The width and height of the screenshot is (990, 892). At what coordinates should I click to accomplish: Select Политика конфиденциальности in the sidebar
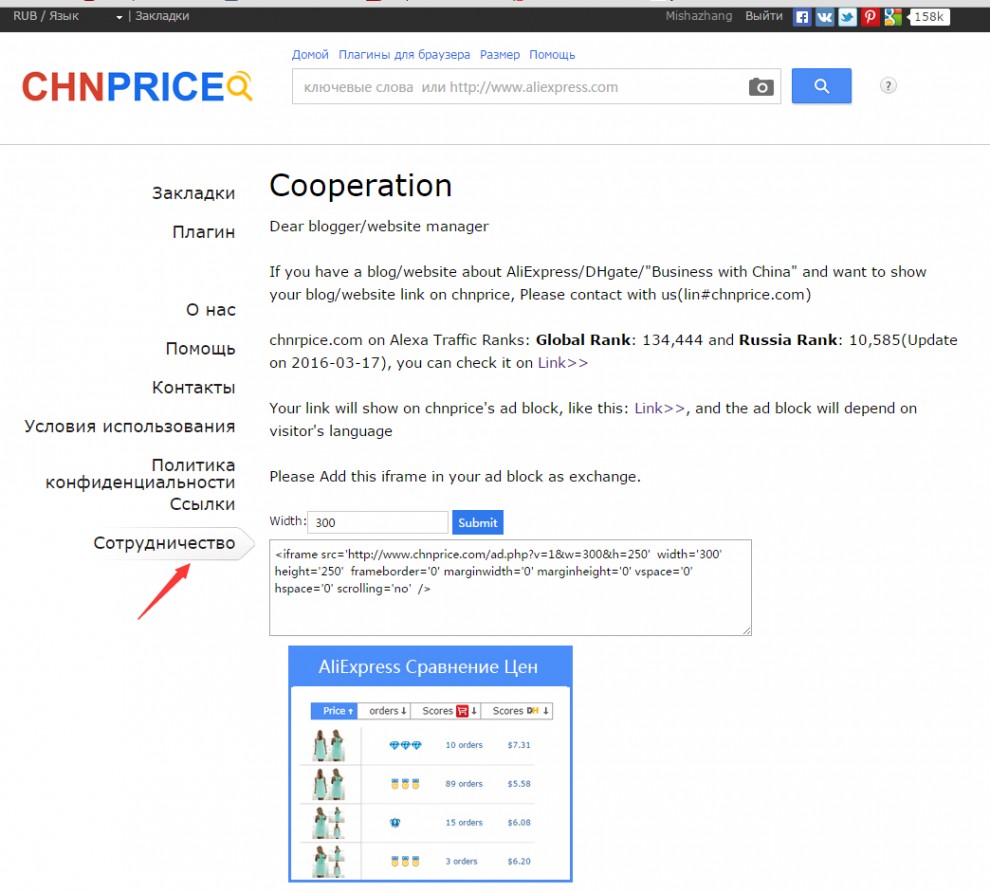pyautogui.click(x=140, y=473)
